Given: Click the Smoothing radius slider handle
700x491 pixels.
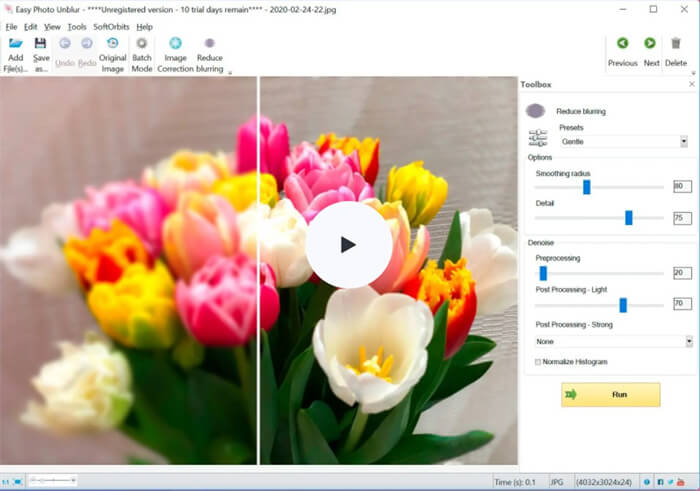Looking at the screenshot, I should [587, 187].
